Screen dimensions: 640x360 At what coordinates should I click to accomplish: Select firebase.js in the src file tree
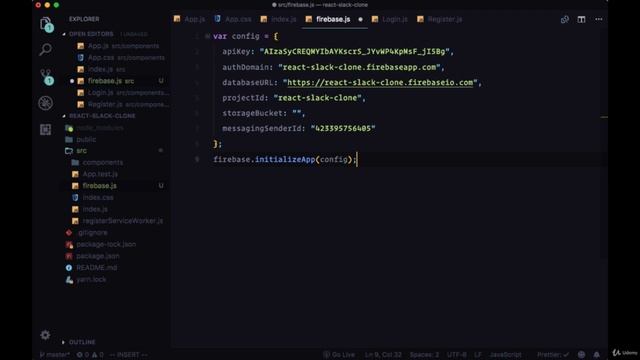pyautogui.click(x=99, y=186)
